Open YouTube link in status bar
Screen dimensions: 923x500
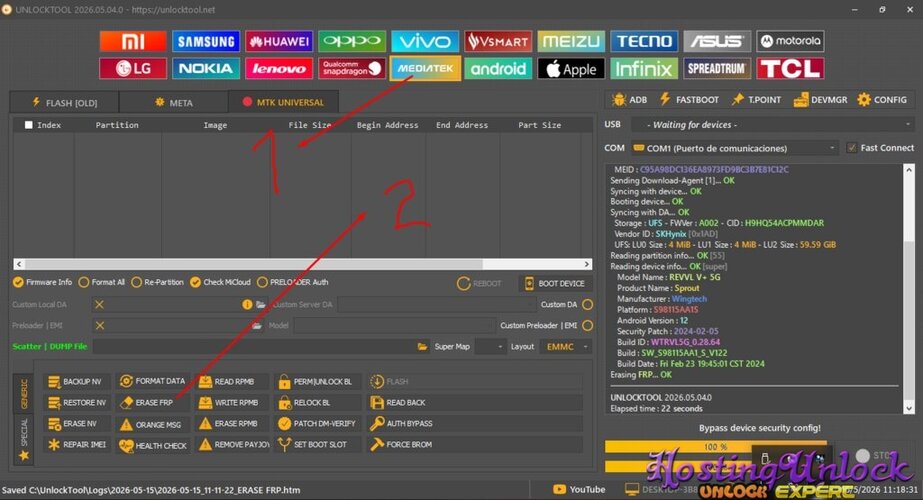(x=579, y=489)
